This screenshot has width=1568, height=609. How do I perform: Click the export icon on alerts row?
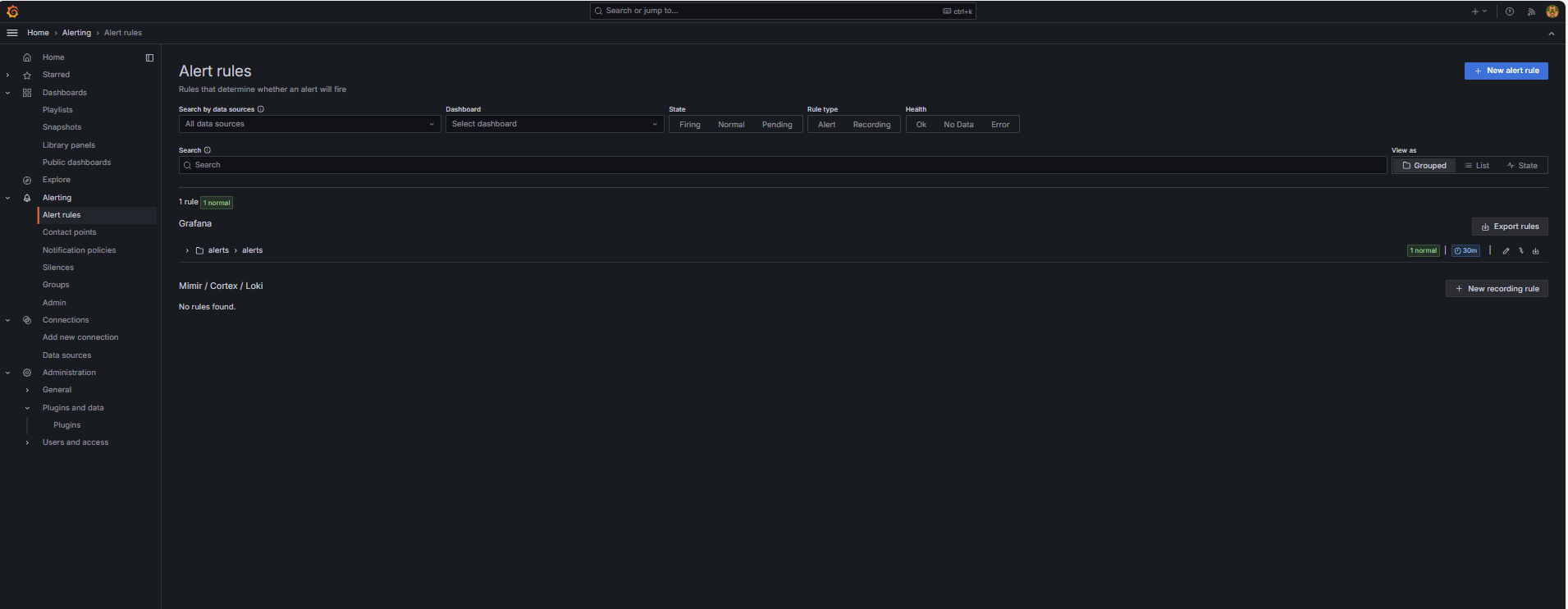[x=1536, y=251]
